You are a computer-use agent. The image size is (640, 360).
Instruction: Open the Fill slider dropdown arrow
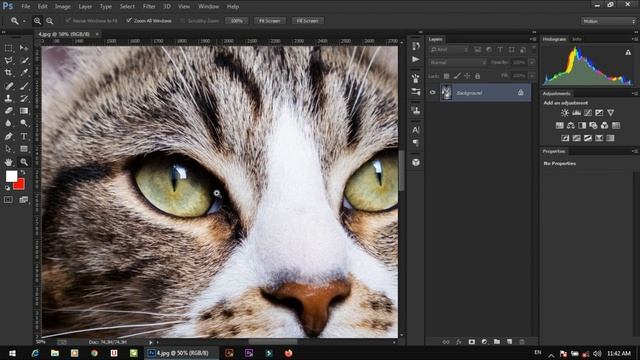(531, 76)
